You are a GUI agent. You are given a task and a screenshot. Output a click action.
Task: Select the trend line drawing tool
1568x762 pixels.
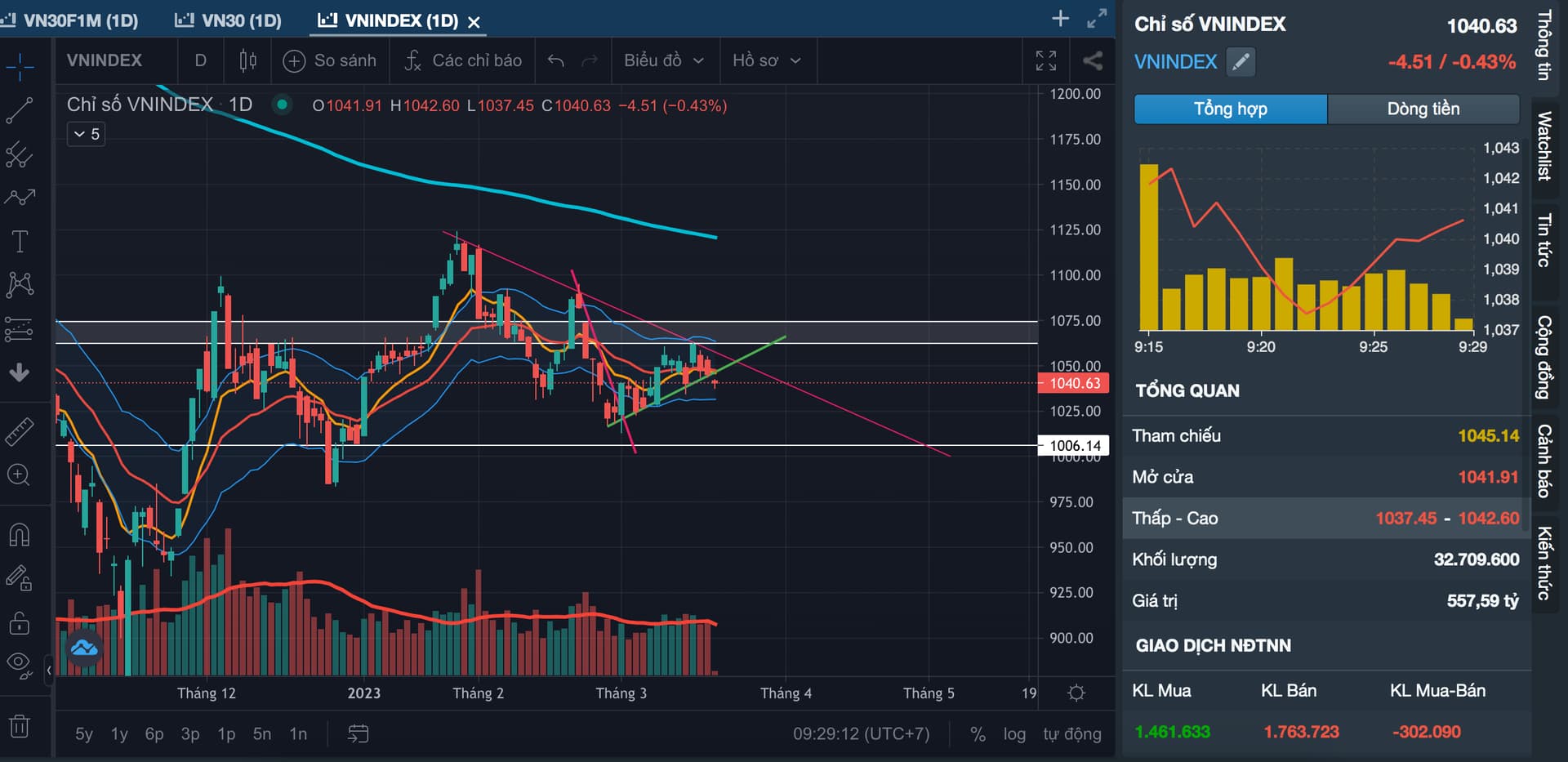click(20, 109)
